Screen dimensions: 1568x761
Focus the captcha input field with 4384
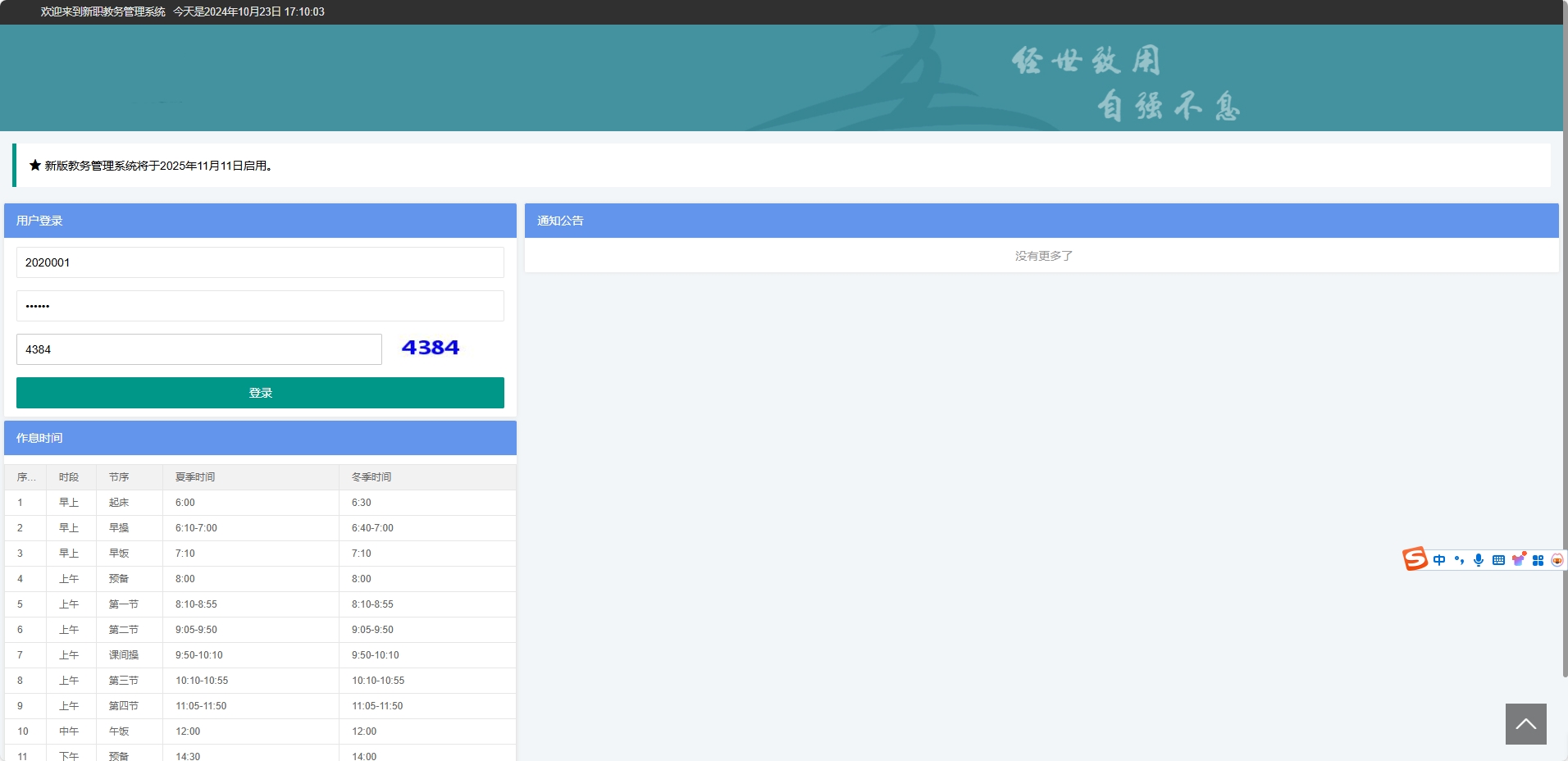199,349
